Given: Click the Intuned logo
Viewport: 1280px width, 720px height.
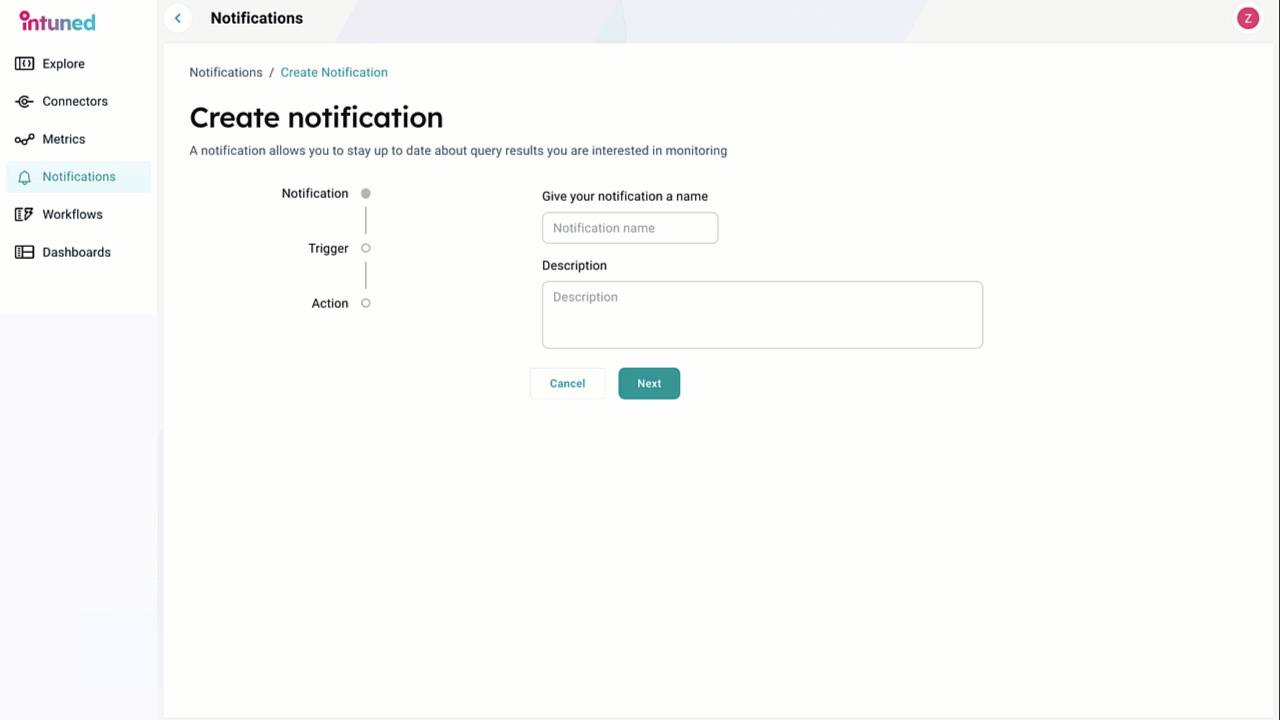Looking at the screenshot, I should point(58,21).
